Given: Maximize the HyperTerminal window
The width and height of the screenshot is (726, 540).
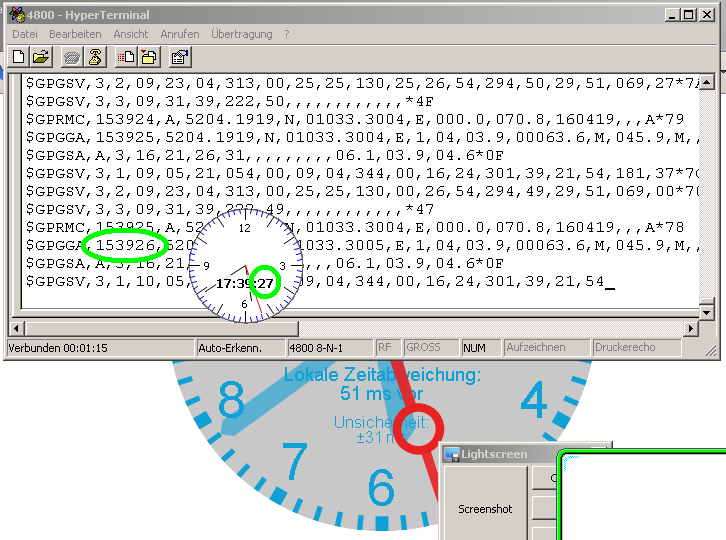Looking at the screenshot, I should pos(688,15).
